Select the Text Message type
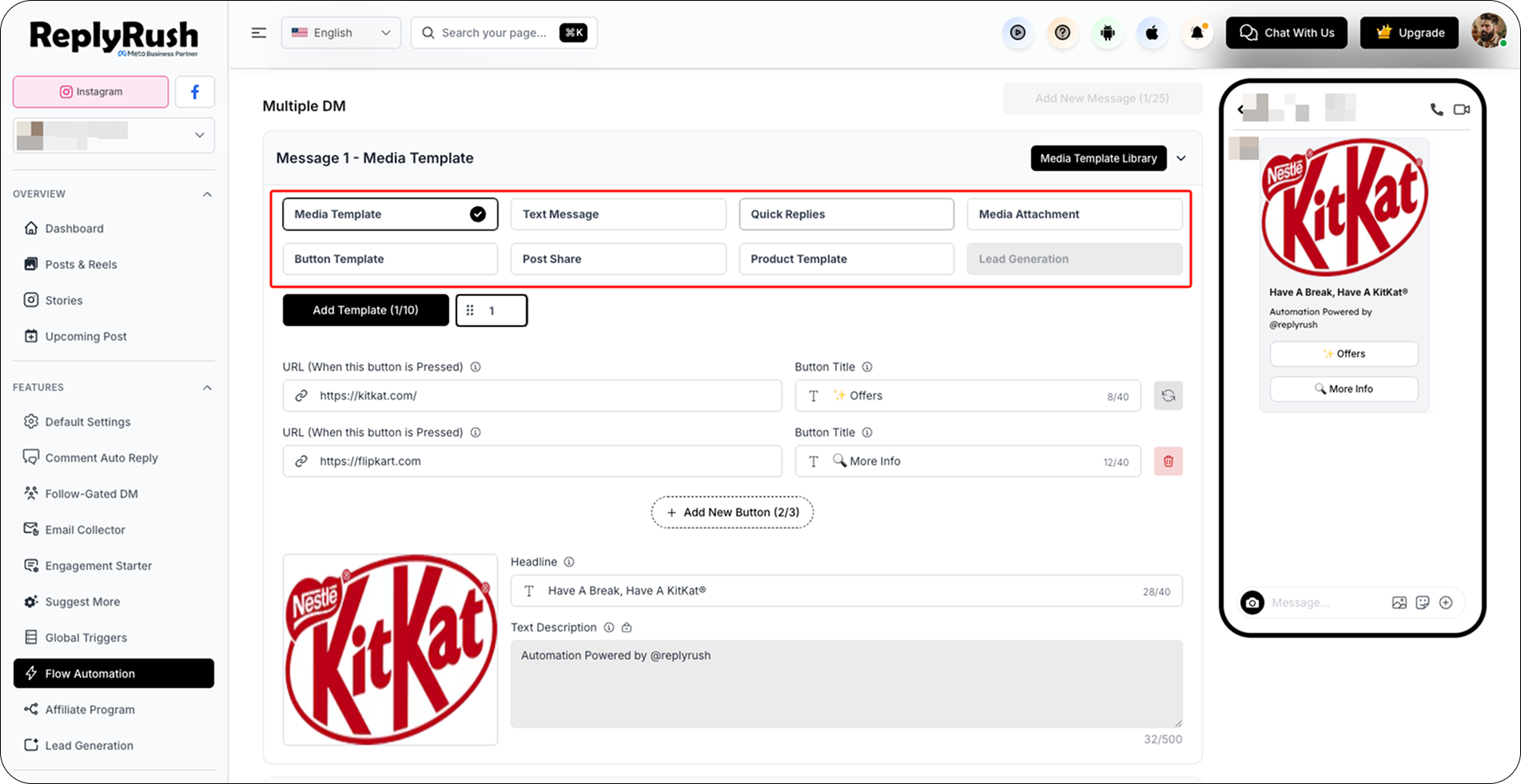The image size is (1521, 784). click(618, 214)
